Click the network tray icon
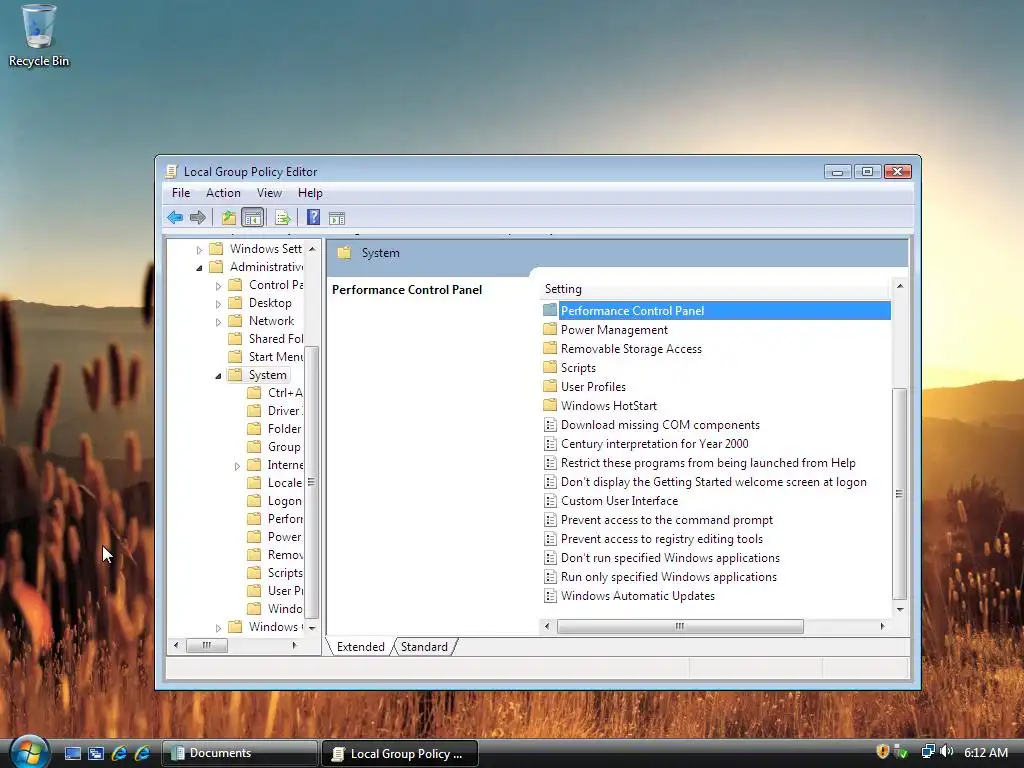Image resolution: width=1024 pixels, height=768 pixels. (x=927, y=752)
